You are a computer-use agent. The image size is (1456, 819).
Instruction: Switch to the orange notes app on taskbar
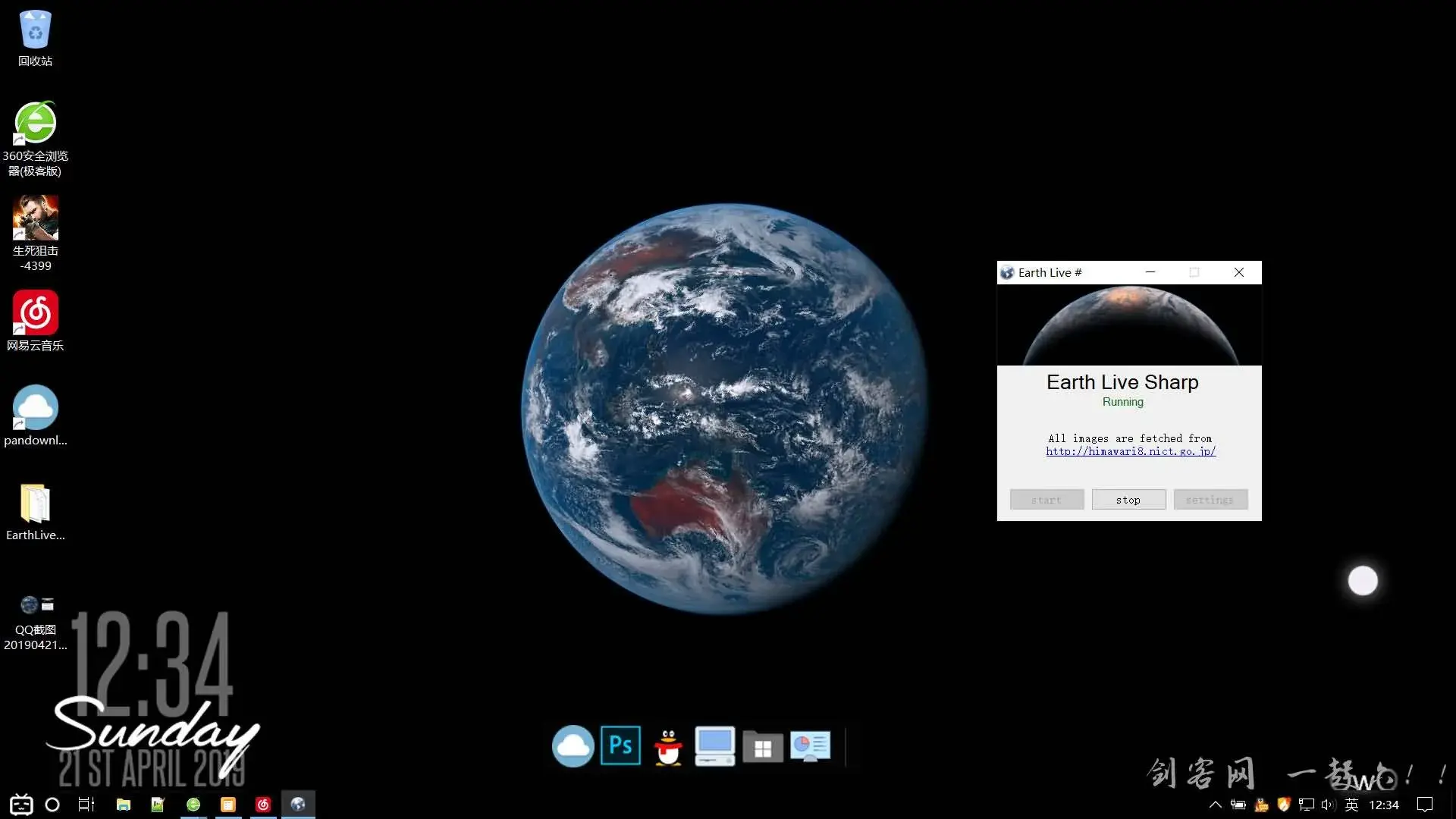[x=228, y=805]
